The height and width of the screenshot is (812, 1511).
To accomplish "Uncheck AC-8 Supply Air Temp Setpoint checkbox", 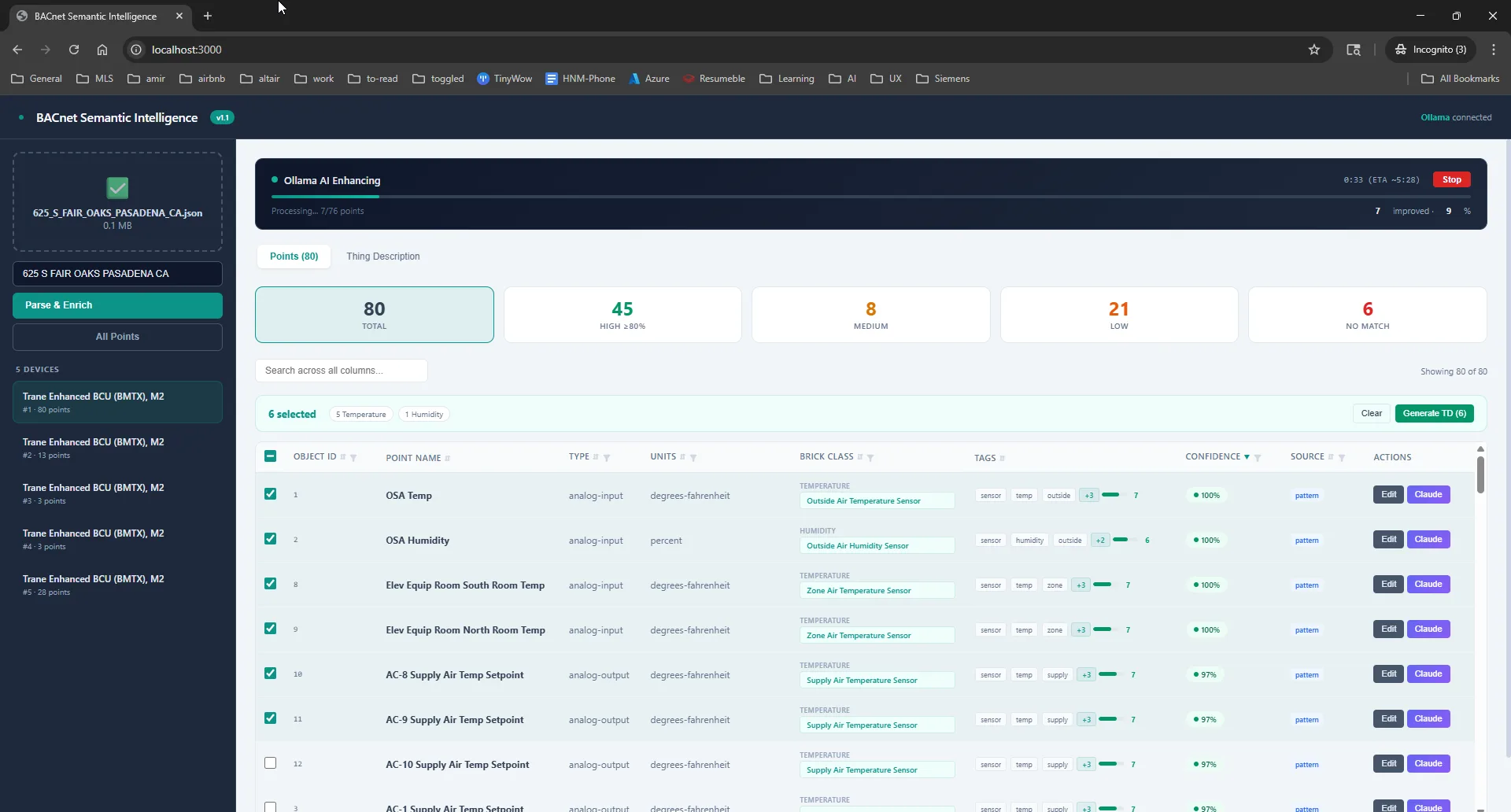I will 271,674.
